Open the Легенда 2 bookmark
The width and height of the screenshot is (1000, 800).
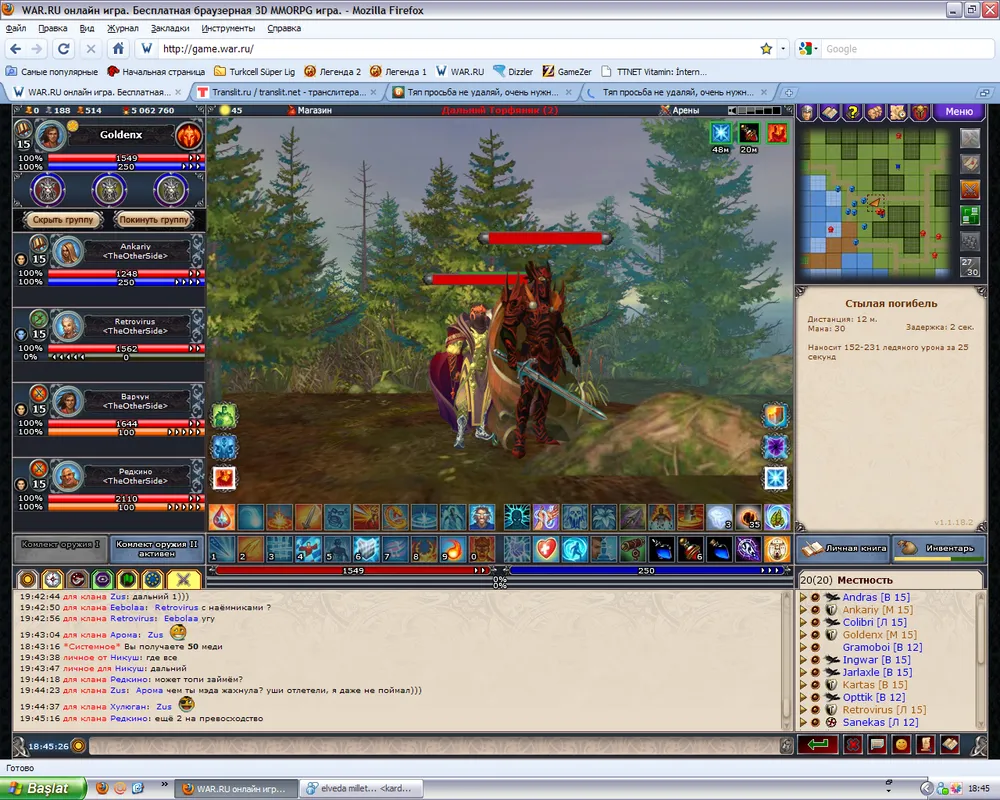[333, 71]
